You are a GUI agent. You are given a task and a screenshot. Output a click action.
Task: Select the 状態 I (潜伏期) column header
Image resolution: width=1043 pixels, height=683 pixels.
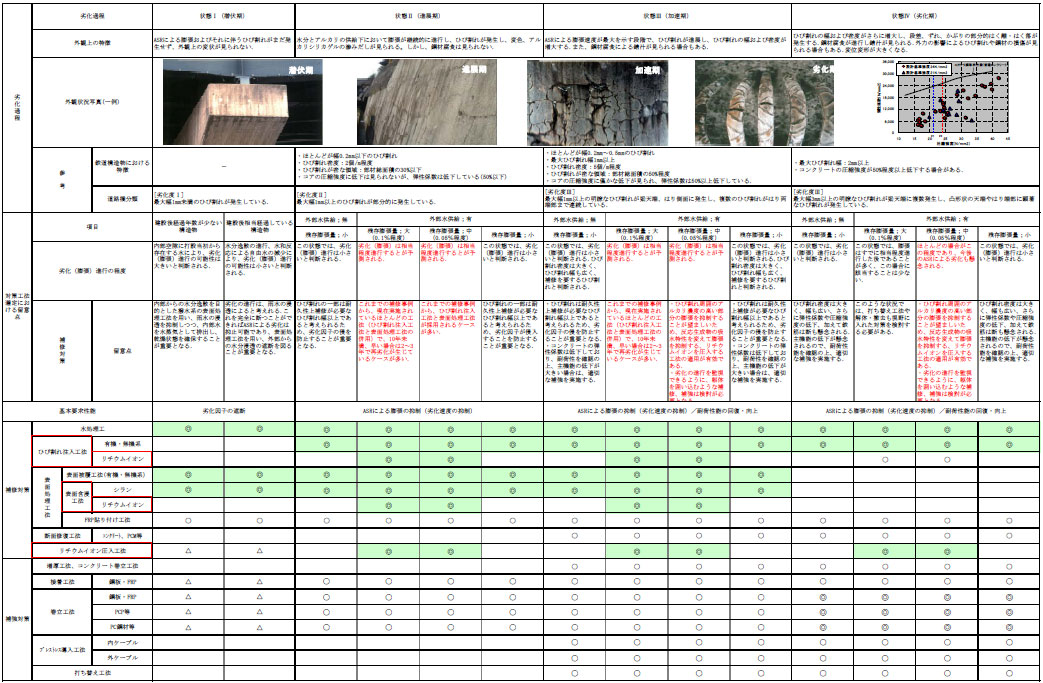coord(222,17)
